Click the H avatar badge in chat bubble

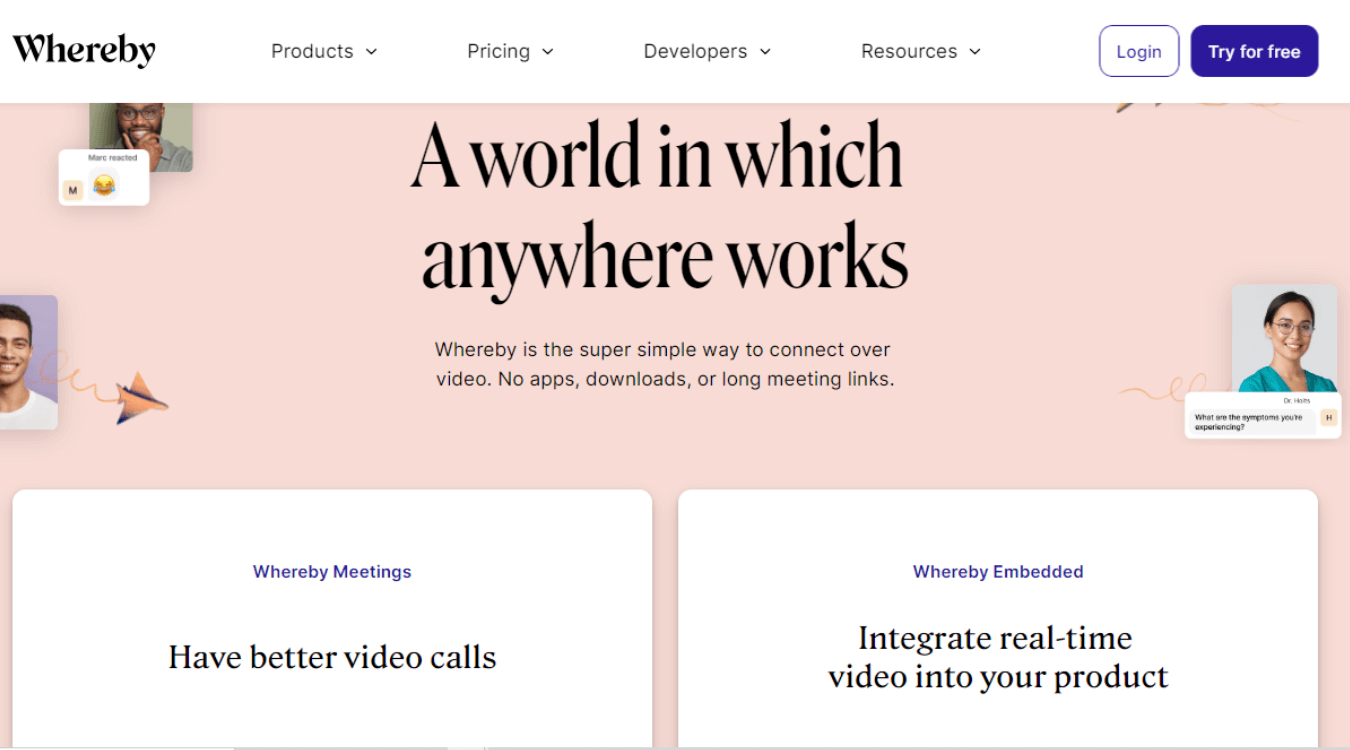1328,417
